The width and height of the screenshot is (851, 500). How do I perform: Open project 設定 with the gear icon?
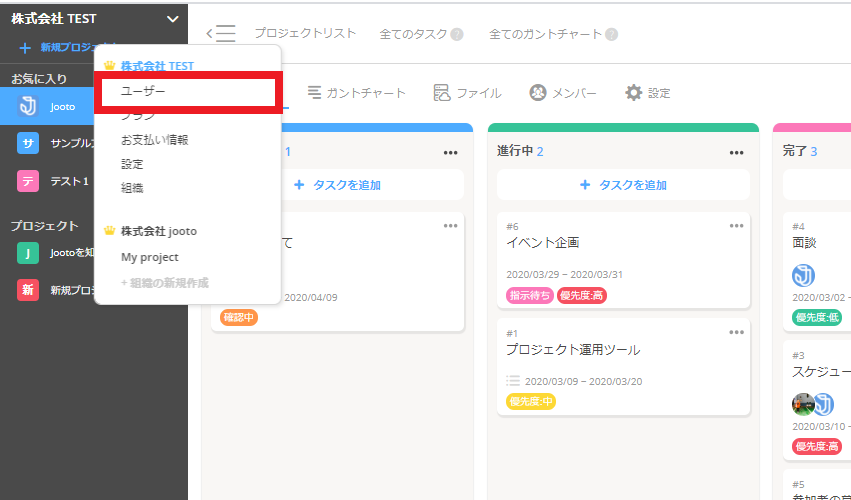pyautogui.click(x=647, y=93)
